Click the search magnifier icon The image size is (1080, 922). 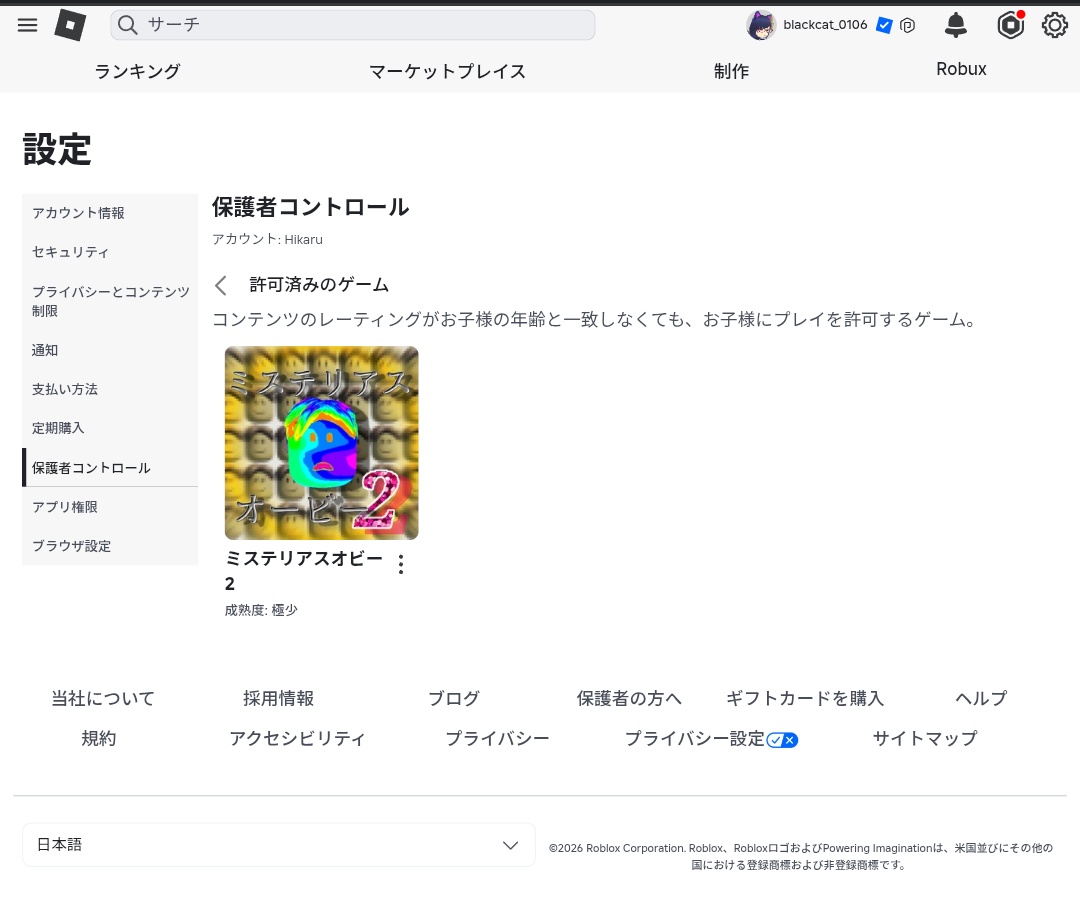(127, 25)
